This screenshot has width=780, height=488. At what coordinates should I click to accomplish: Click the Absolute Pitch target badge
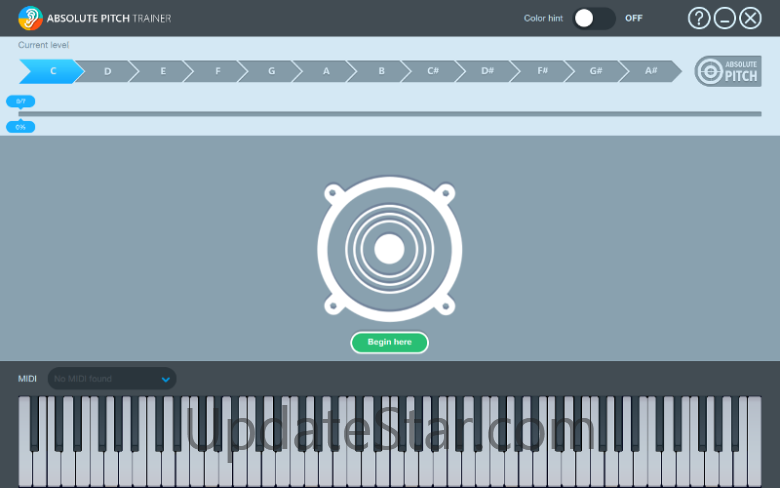coord(728,71)
